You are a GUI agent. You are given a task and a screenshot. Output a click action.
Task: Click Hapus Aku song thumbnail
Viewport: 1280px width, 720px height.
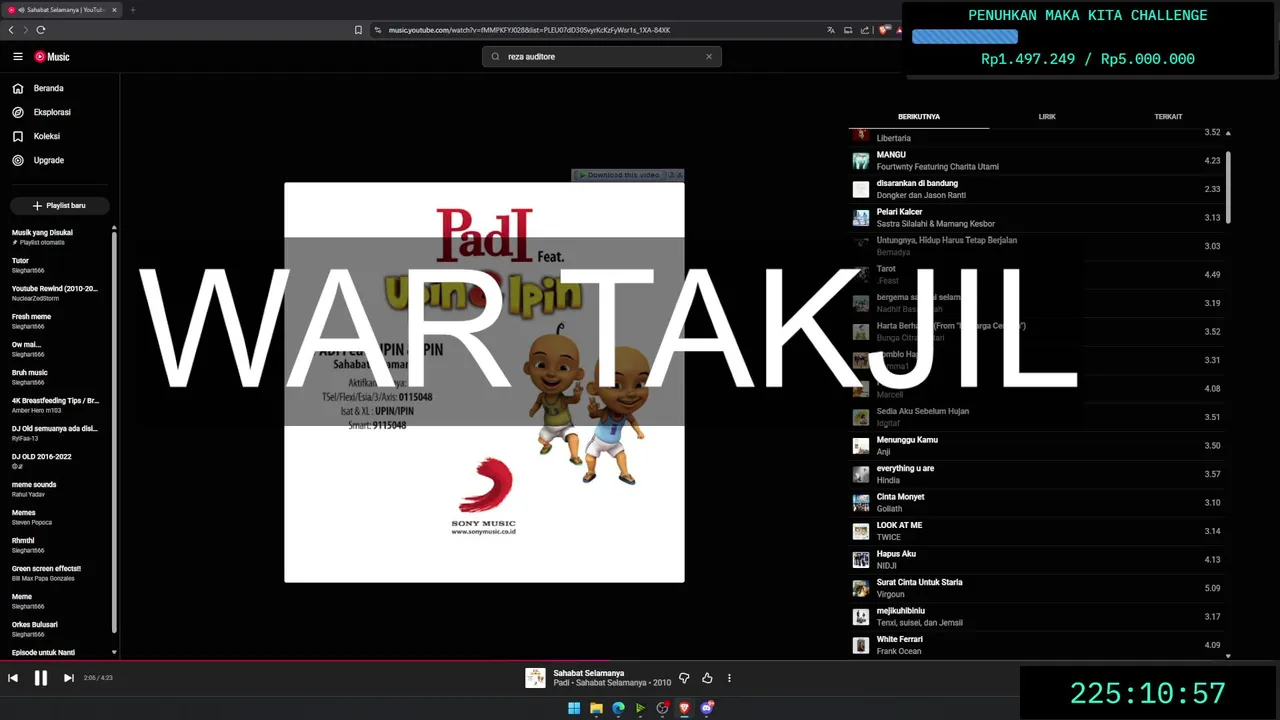point(861,560)
